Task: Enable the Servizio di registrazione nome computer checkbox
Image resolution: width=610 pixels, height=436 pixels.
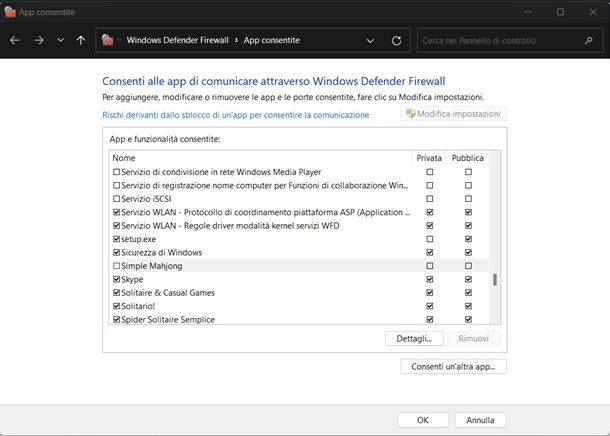Action: 116,185
